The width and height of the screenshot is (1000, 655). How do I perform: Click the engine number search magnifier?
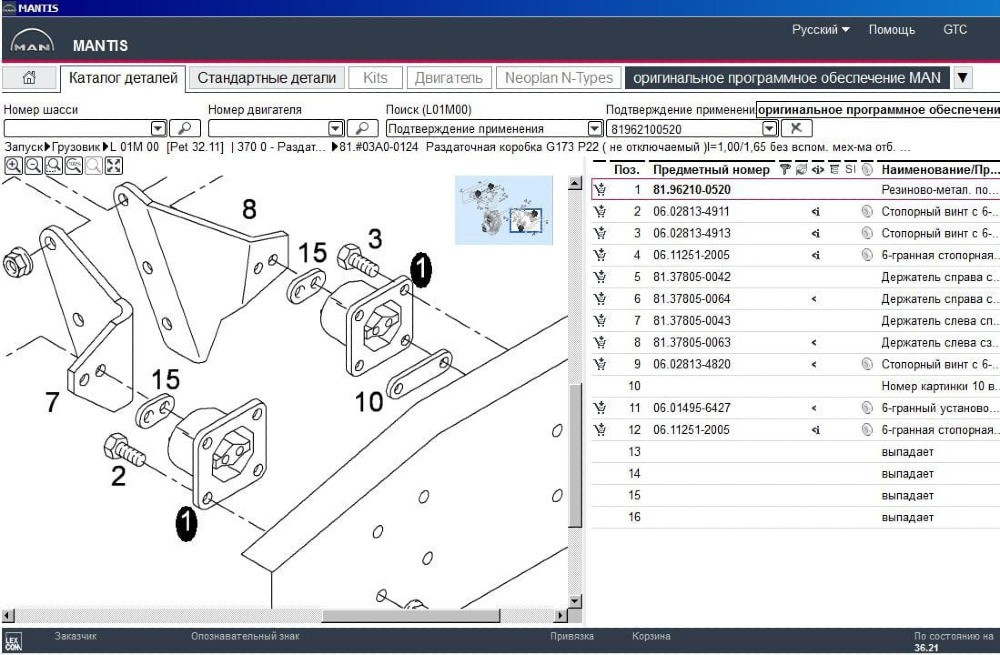[362, 128]
